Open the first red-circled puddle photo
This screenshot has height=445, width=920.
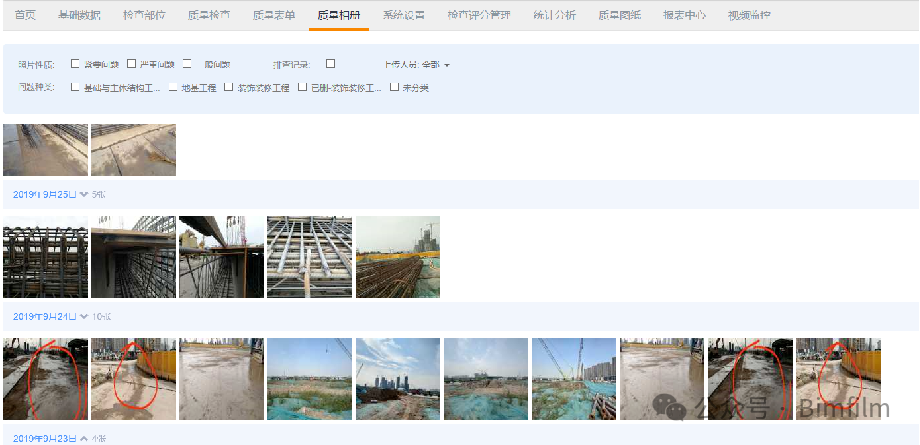45,379
